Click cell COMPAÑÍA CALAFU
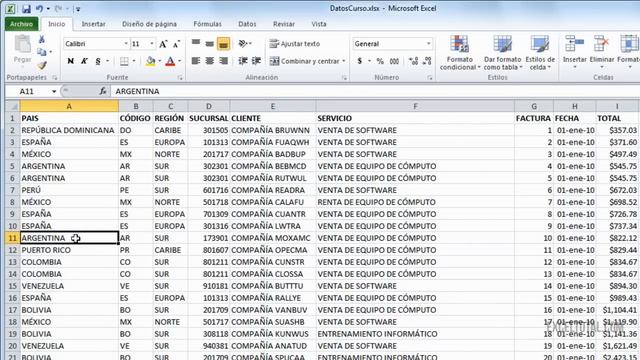The height and width of the screenshot is (360, 640). (x=273, y=202)
